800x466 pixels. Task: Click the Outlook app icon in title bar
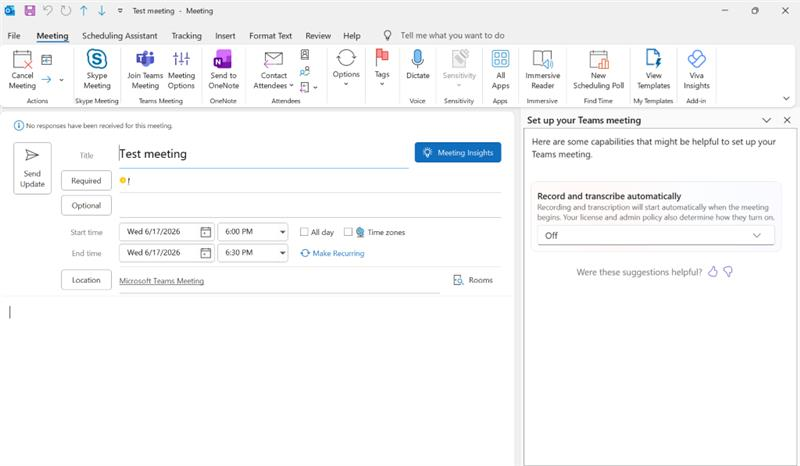click(x=10, y=11)
